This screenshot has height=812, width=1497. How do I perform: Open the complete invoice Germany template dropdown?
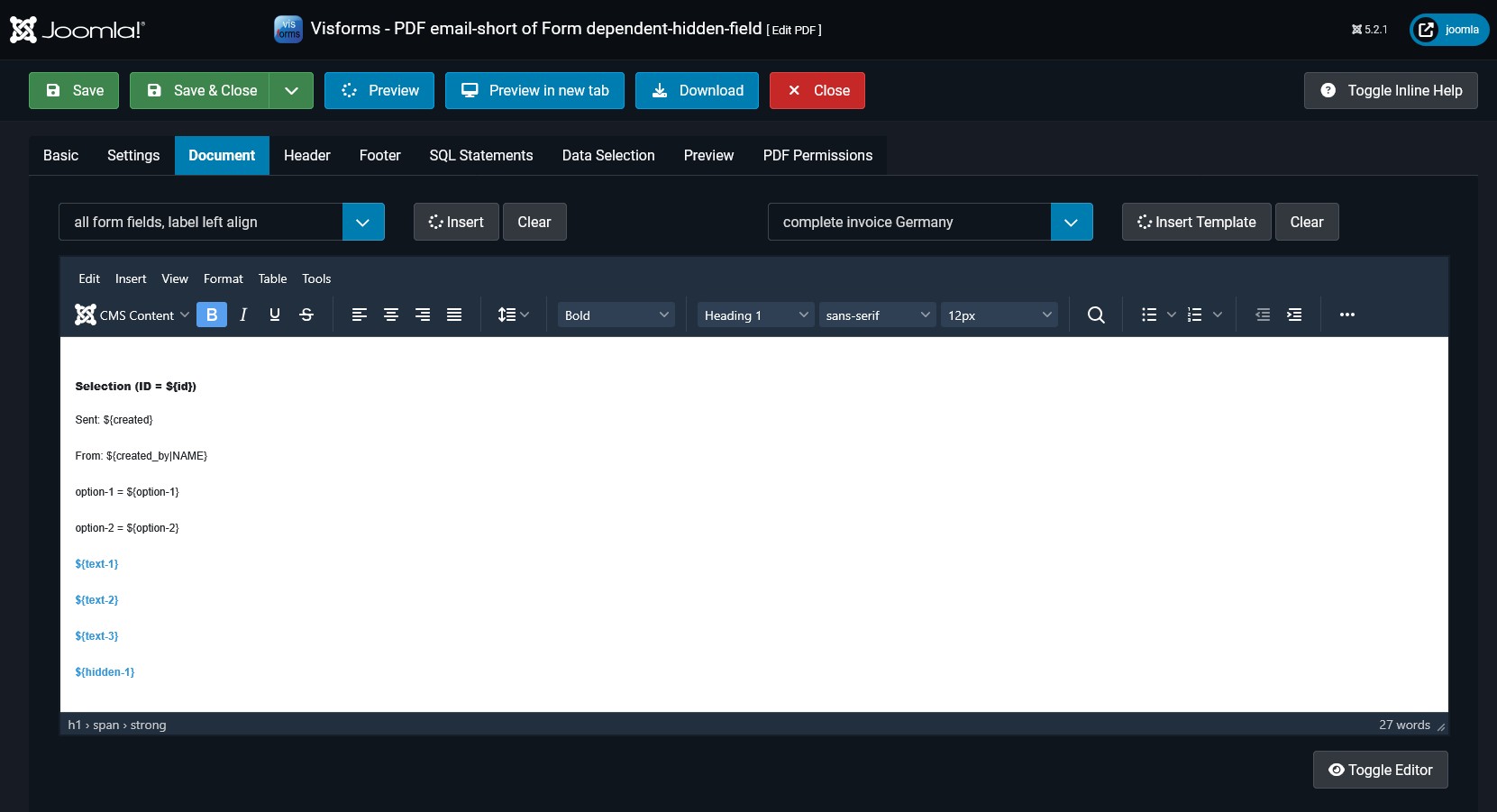1072,222
